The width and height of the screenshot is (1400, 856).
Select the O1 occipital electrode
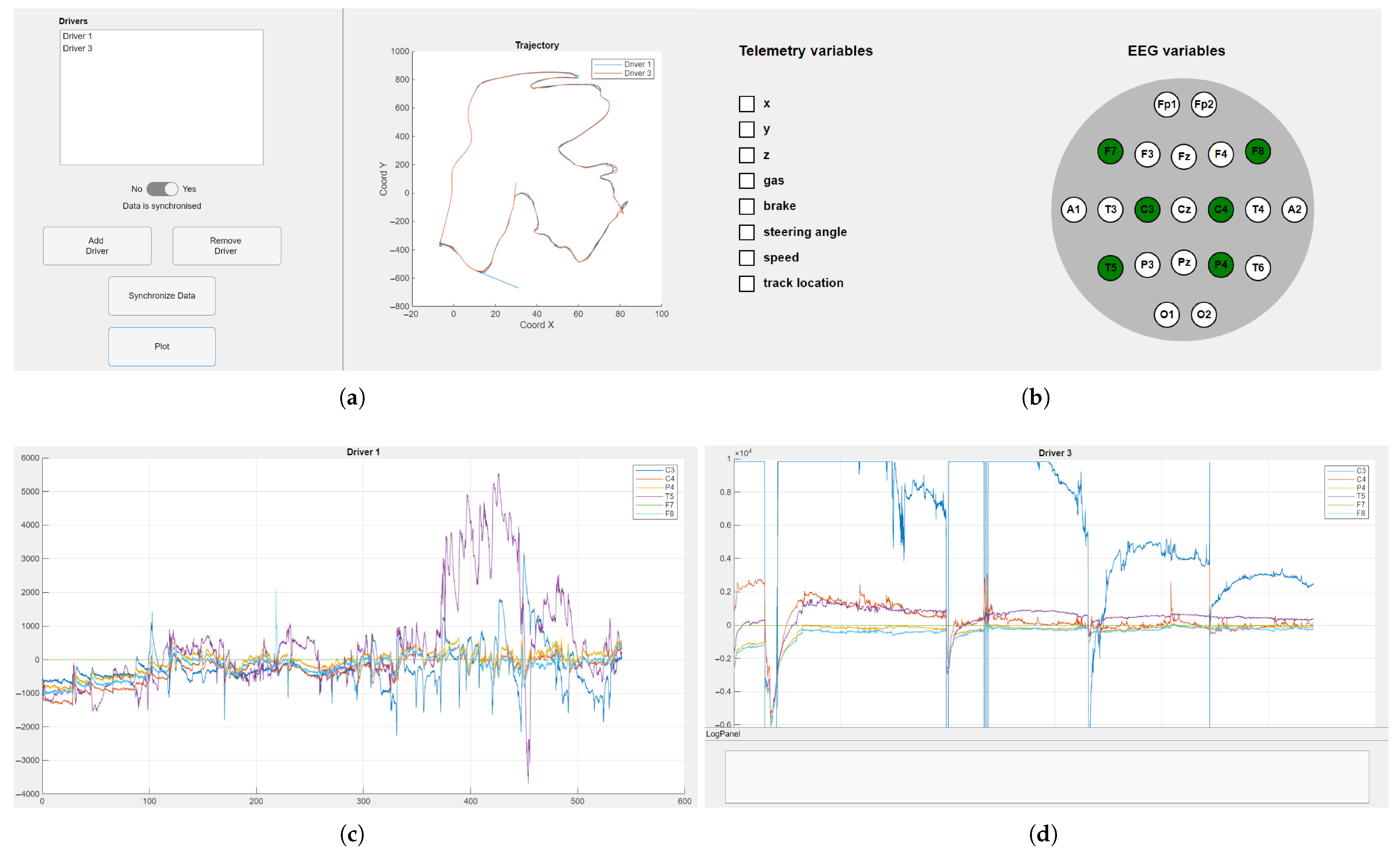click(x=1166, y=314)
